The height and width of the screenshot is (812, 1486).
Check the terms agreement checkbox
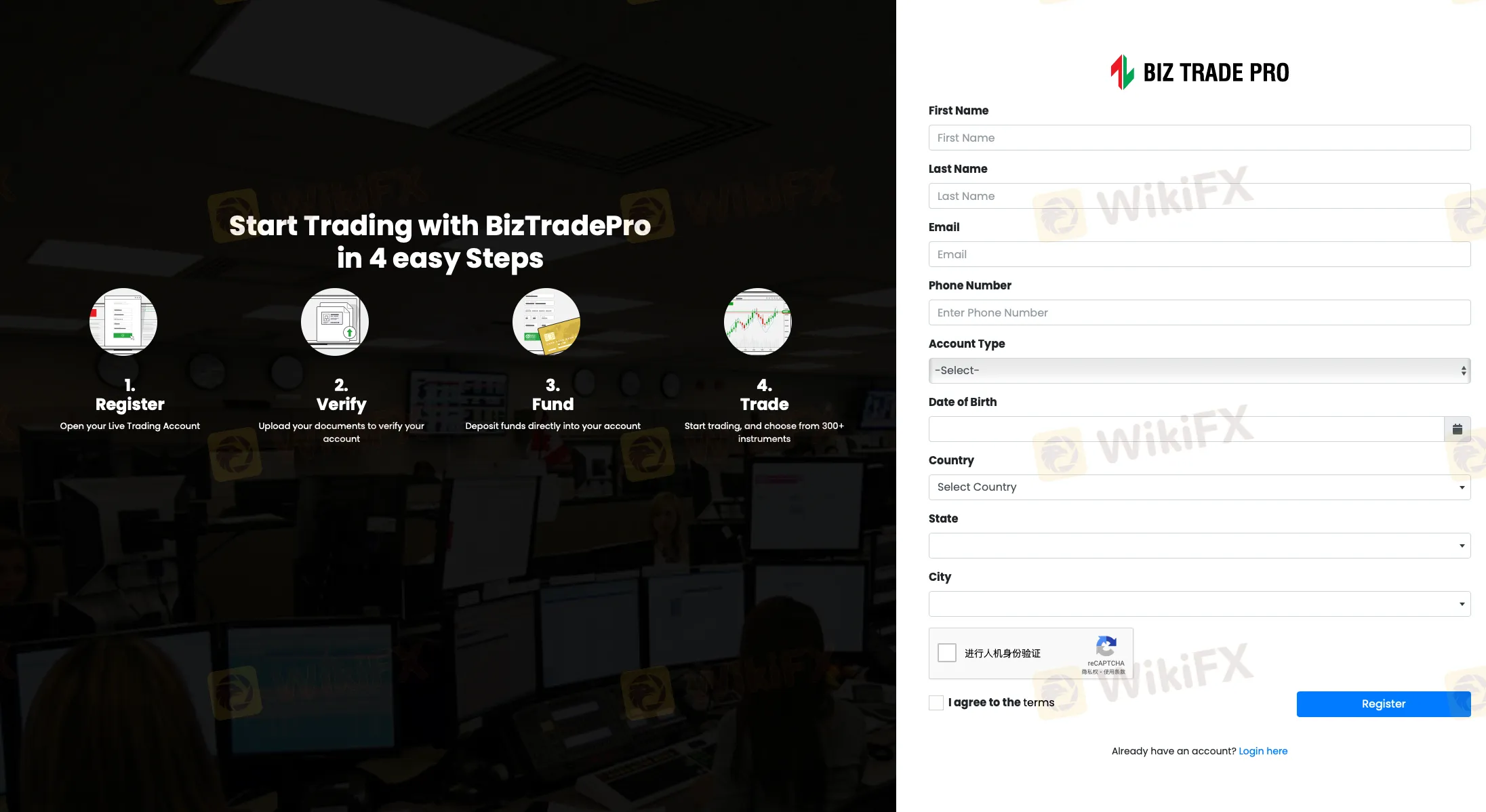[x=935, y=702]
